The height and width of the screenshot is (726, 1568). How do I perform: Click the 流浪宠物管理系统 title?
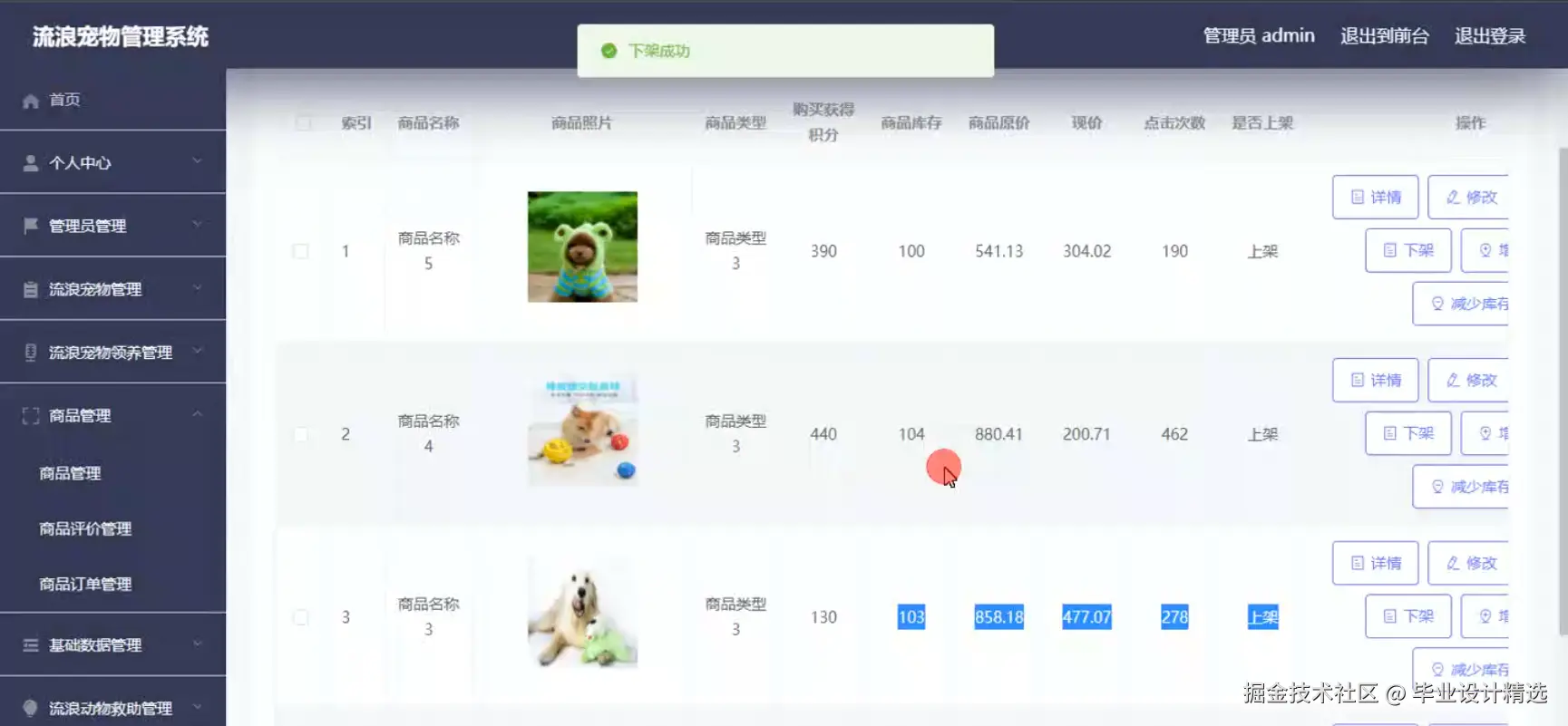pos(121,36)
